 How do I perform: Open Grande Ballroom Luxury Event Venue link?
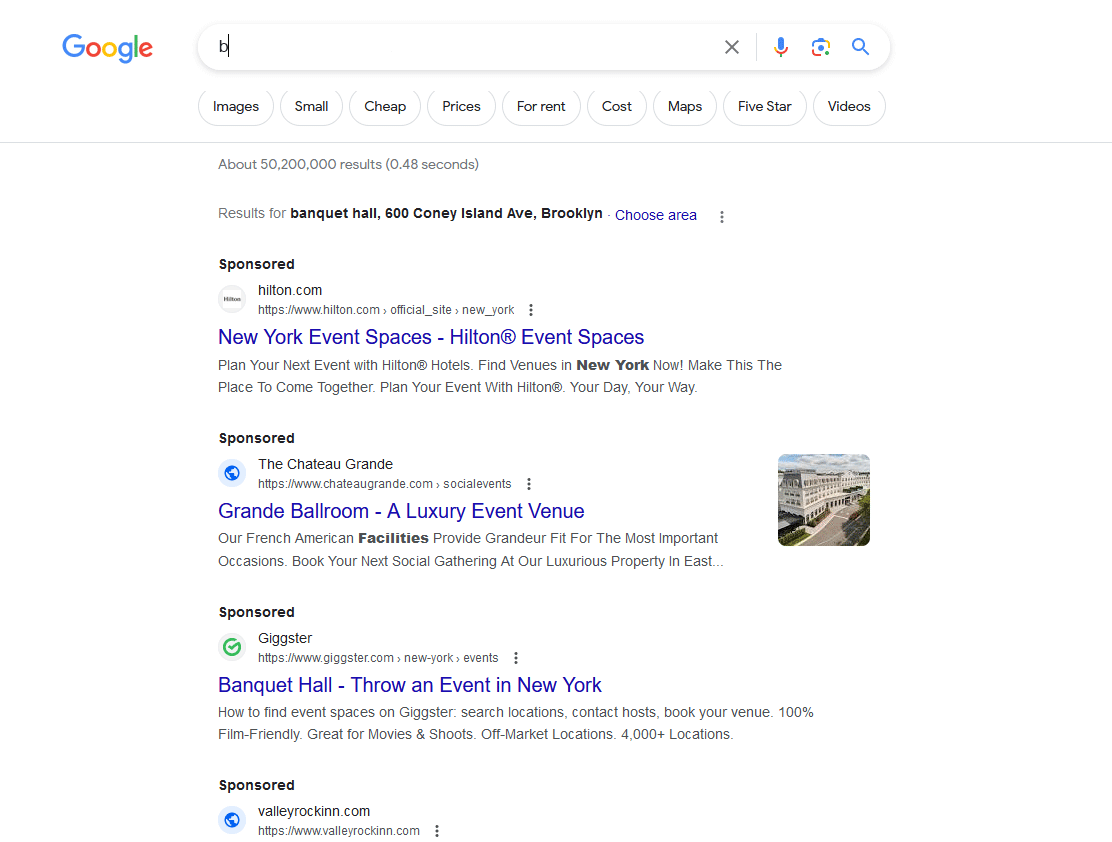click(x=401, y=511)
